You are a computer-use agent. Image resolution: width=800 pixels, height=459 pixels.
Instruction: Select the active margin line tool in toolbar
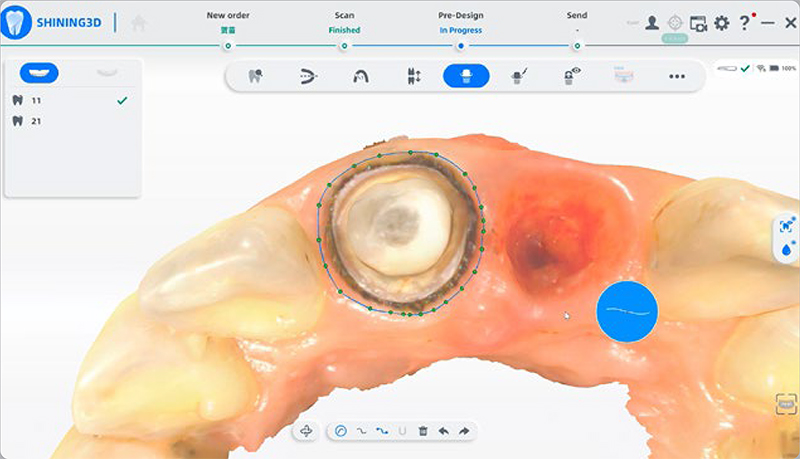point(466,76)
